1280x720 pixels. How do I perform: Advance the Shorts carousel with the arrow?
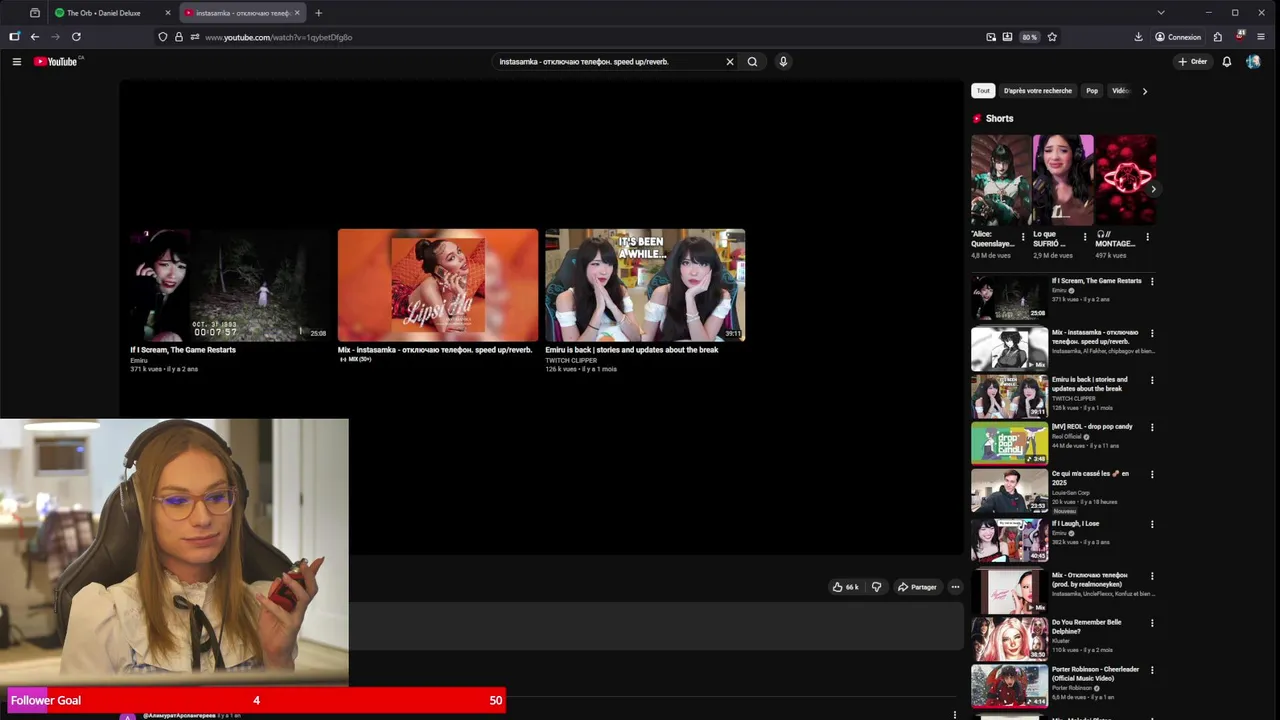[1153, 189]
